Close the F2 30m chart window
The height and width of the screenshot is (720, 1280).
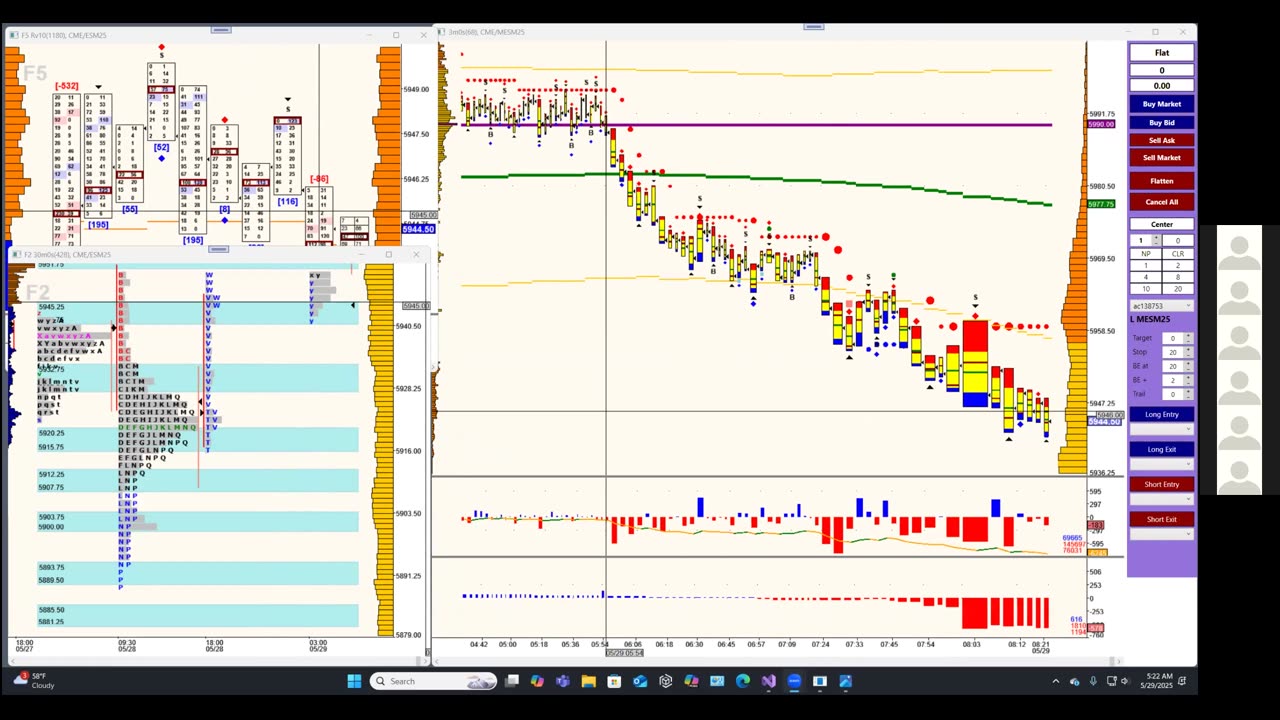point(416,254)
